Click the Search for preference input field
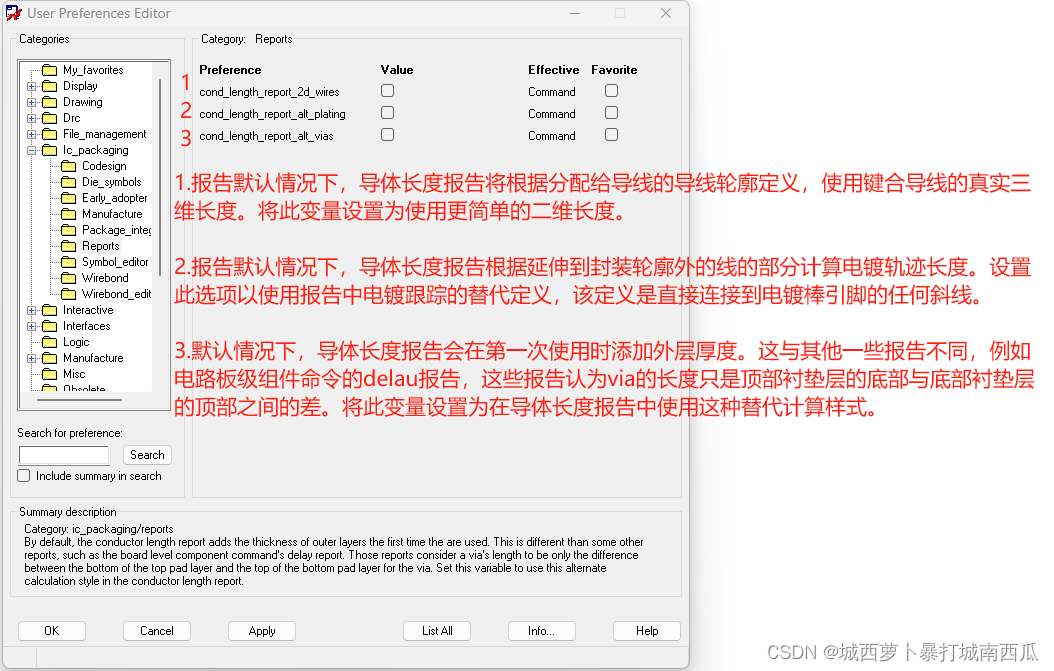The width and height of the screenshot is (1054, 671). tap(64, 455)
